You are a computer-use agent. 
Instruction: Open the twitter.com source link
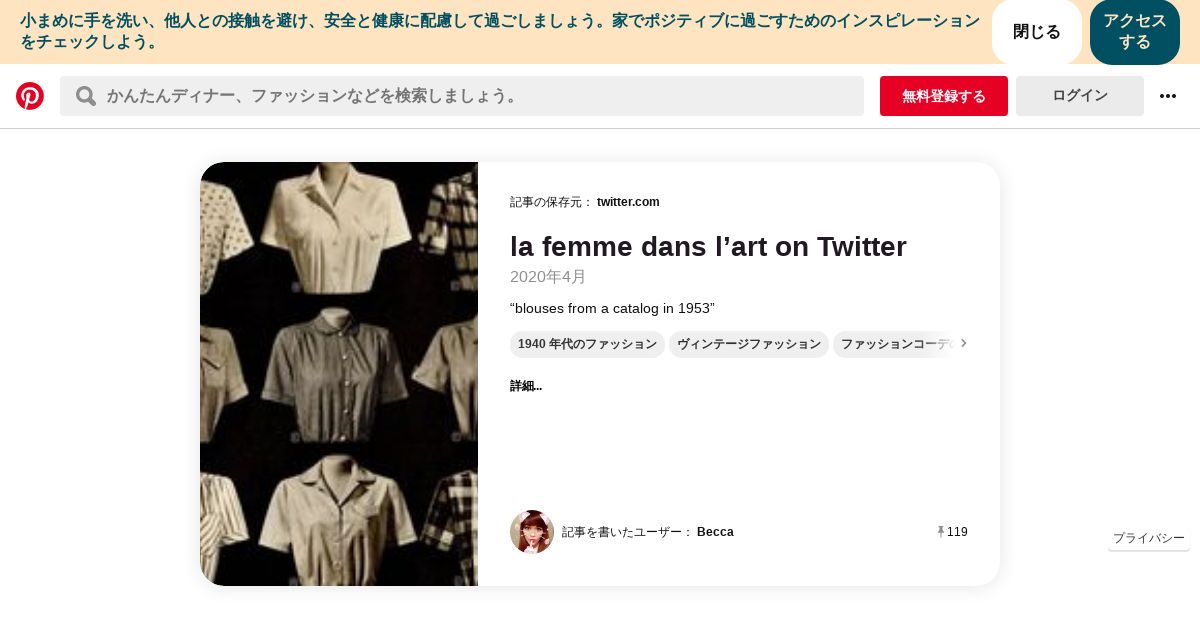click(x=628, y=202)
